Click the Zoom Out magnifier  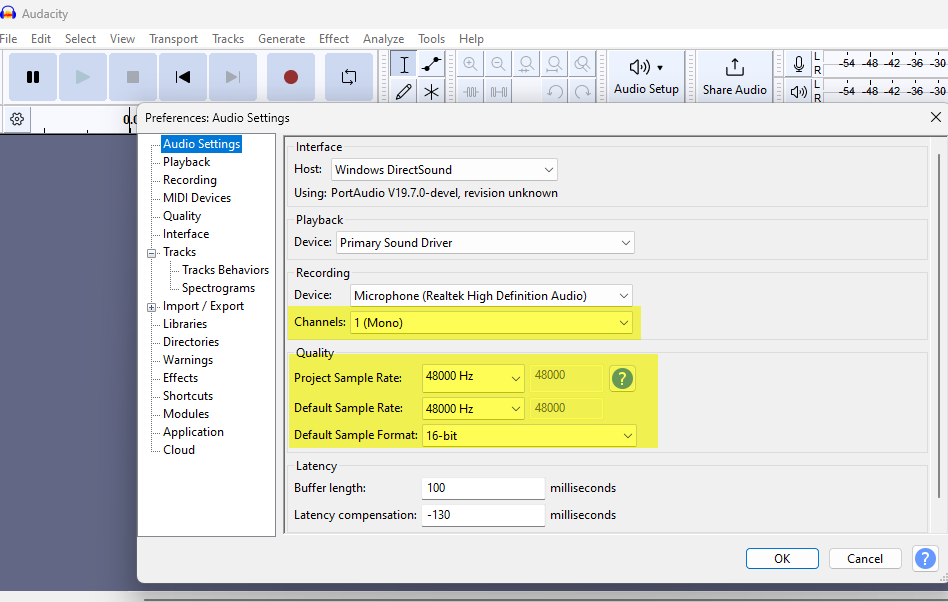(498, 64)
